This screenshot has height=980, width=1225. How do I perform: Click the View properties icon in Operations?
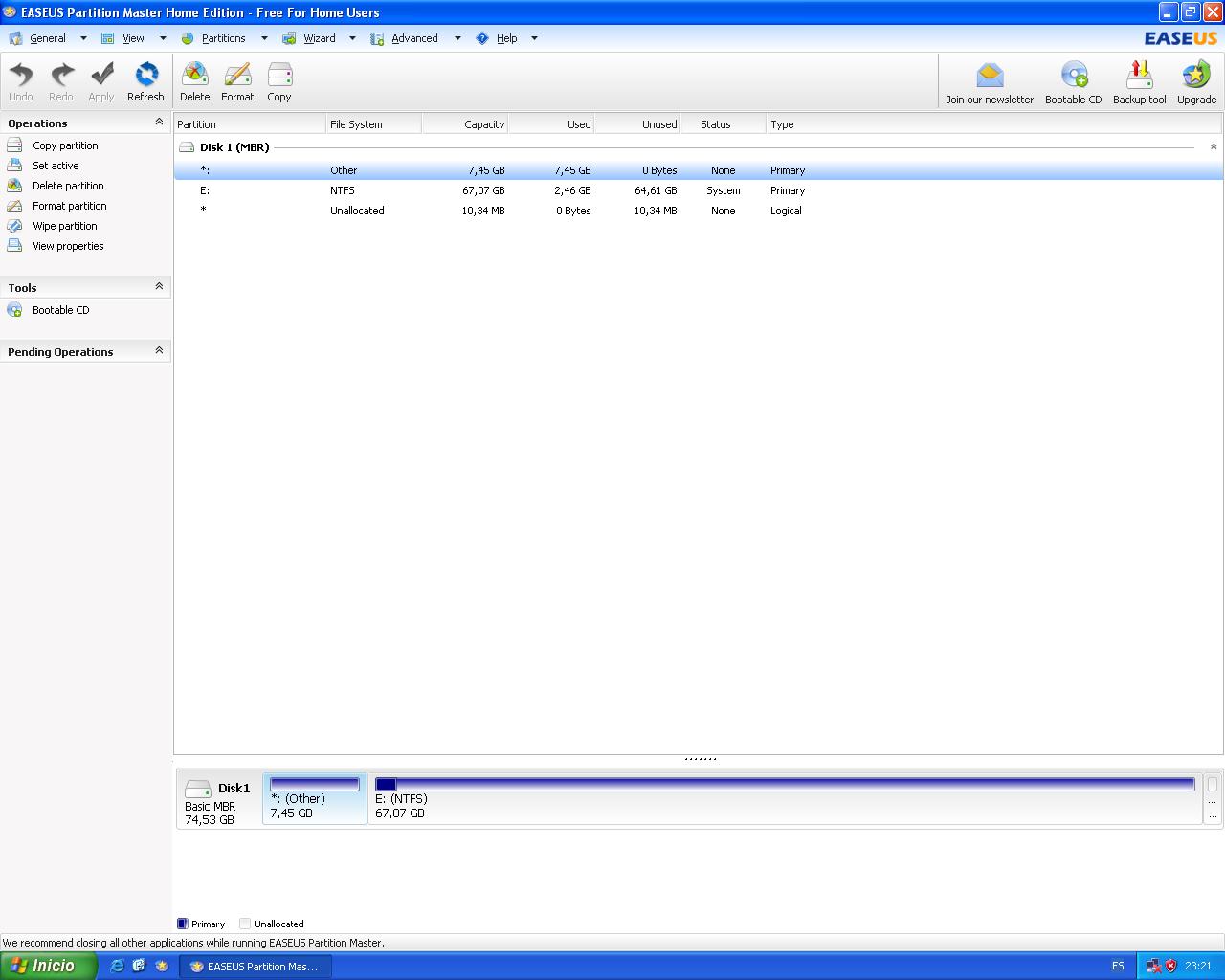tap(14, 246)
